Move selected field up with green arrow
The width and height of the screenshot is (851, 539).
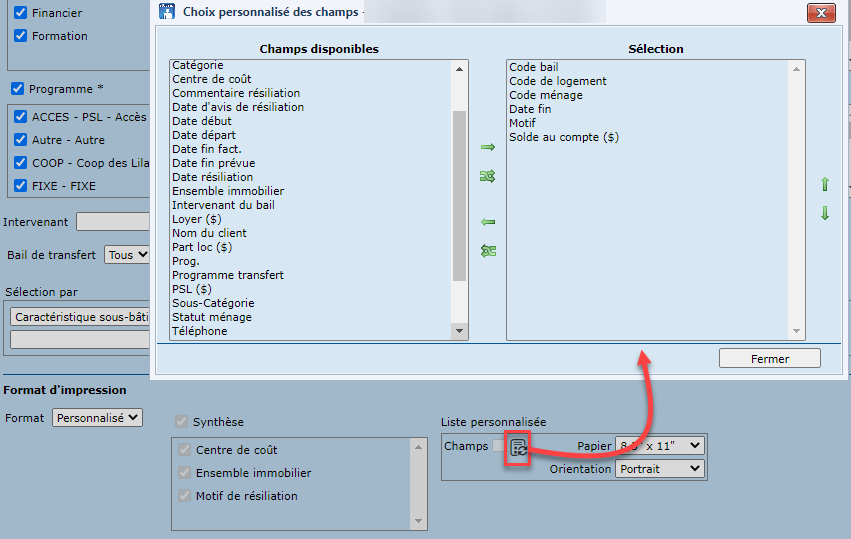click(825, 184)
